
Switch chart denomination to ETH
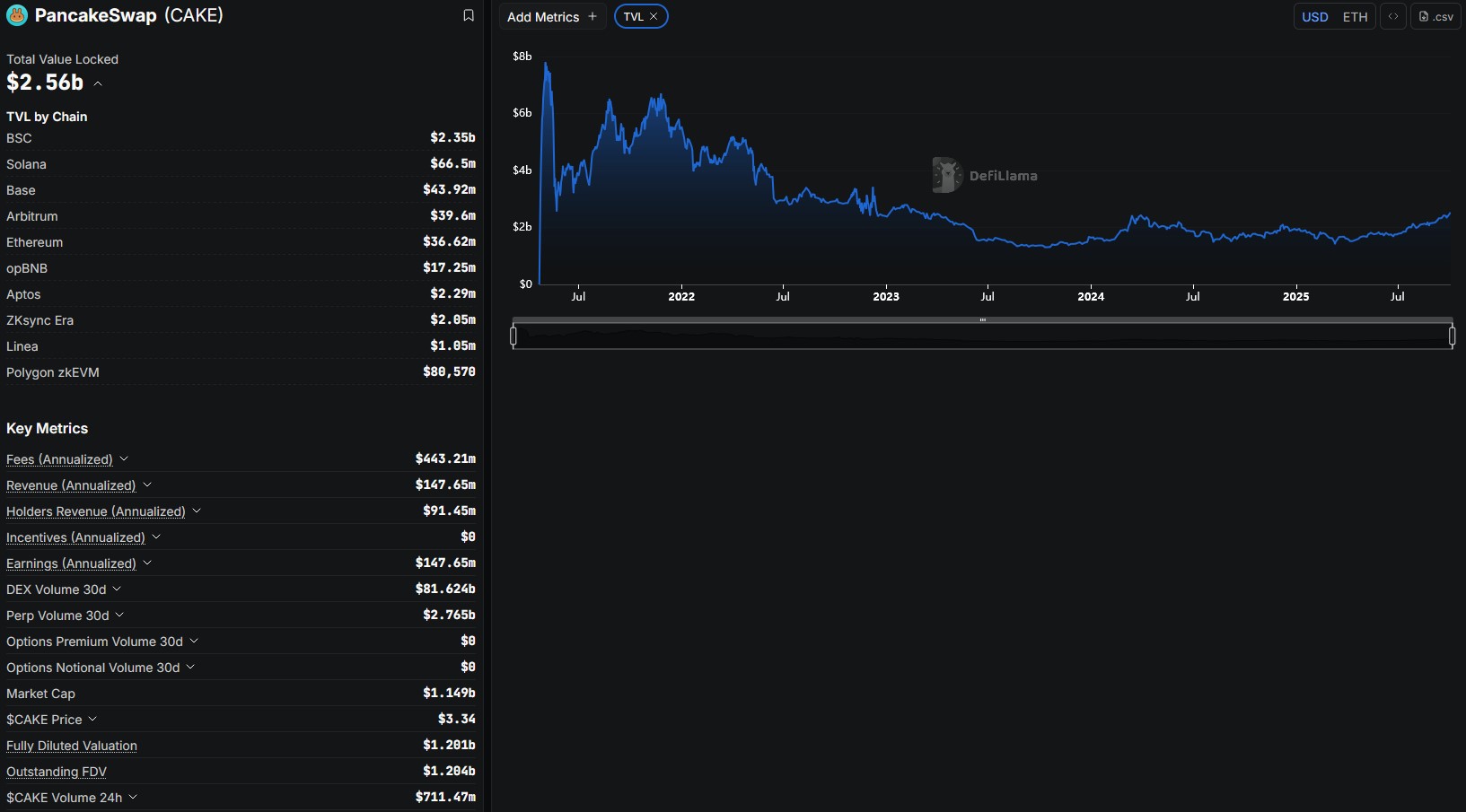[1355, 16]
